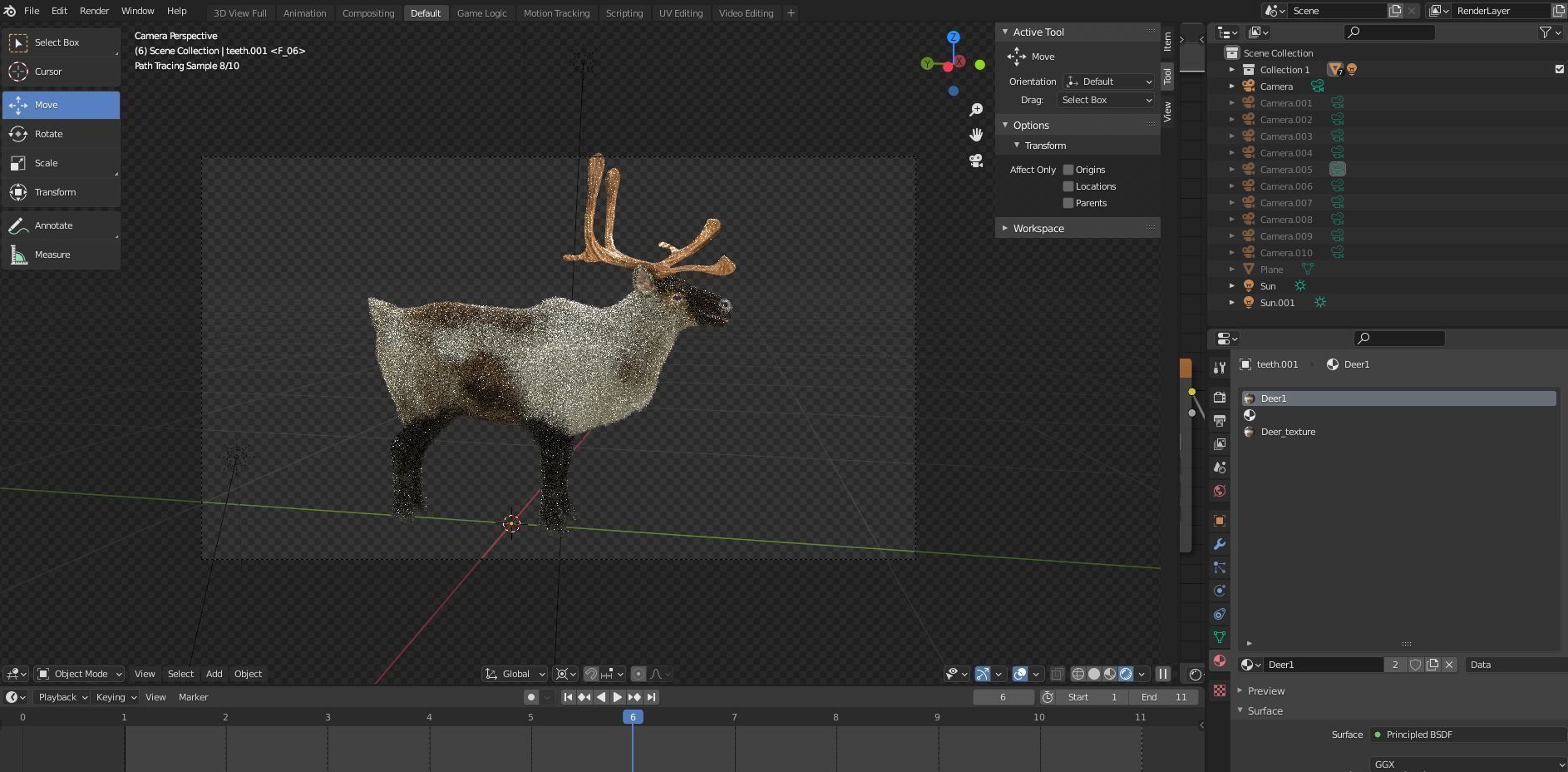This screenshot has width=1568, height=772.
Task: Switch to the Animation workspace tab
Action: pos(304,13)
